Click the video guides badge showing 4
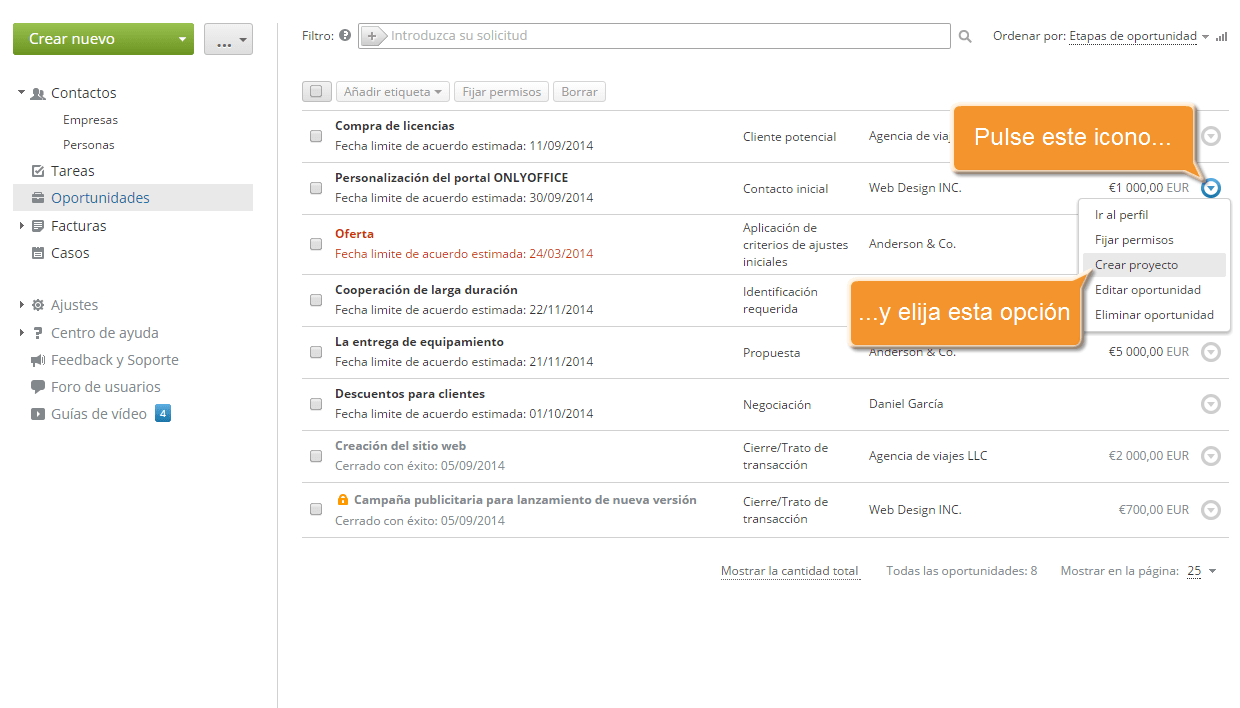 tap(163, 413)
